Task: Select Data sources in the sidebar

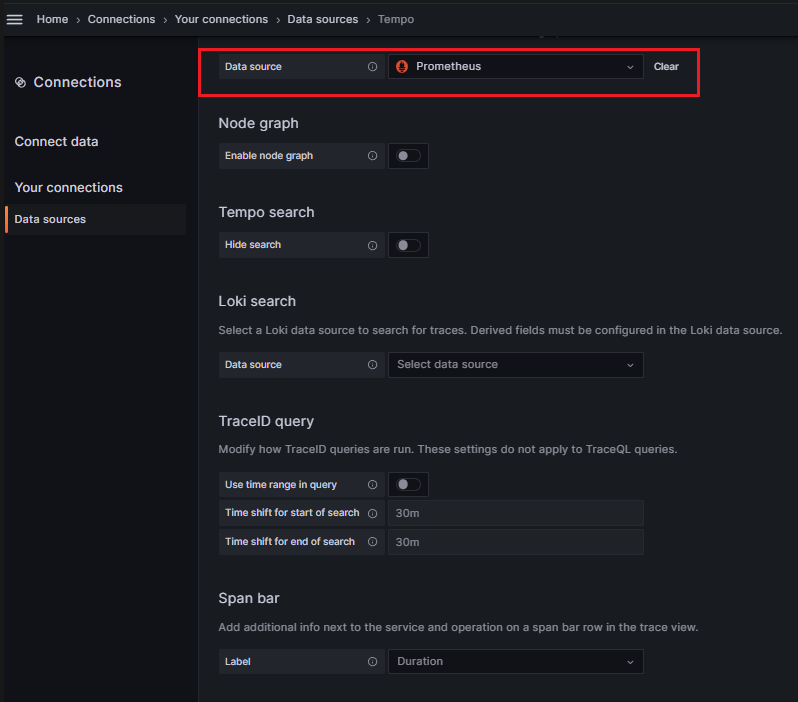Action: (50, 219)
